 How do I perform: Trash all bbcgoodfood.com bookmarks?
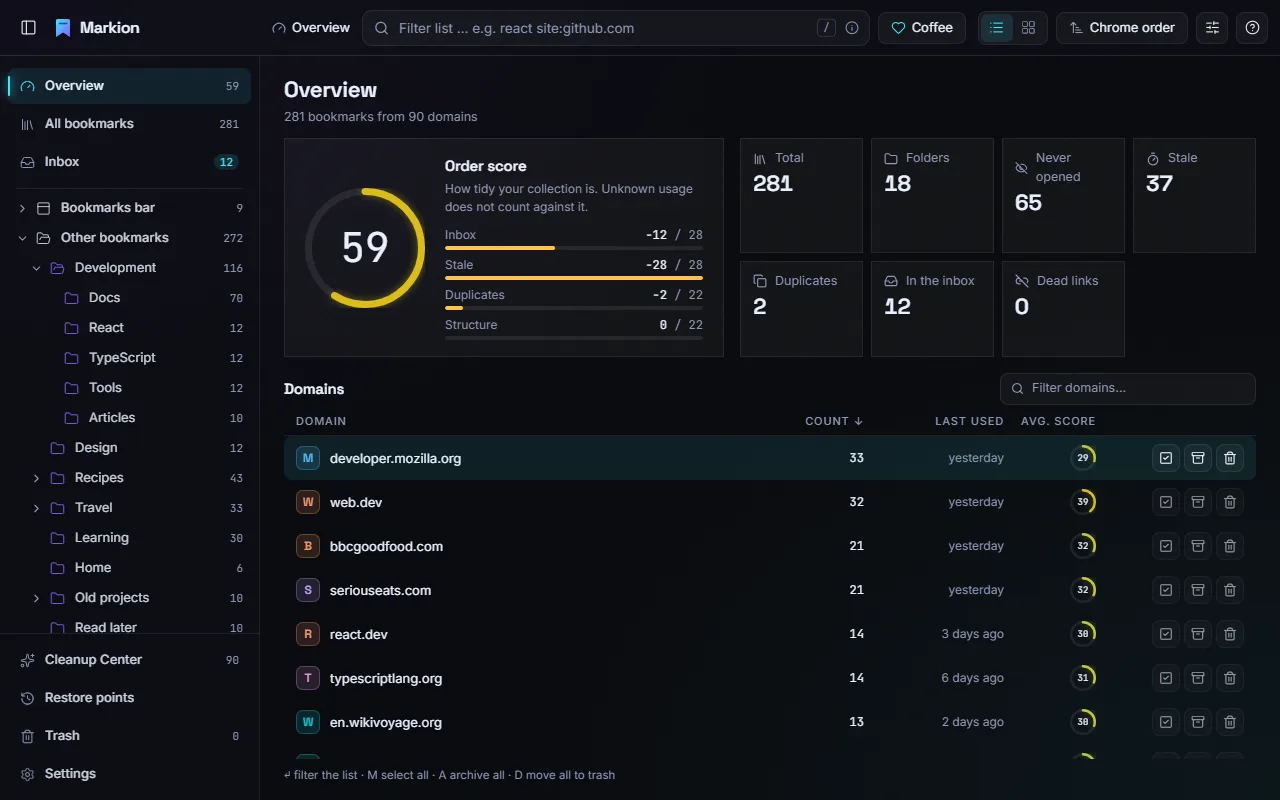[x=1230, y=546]
